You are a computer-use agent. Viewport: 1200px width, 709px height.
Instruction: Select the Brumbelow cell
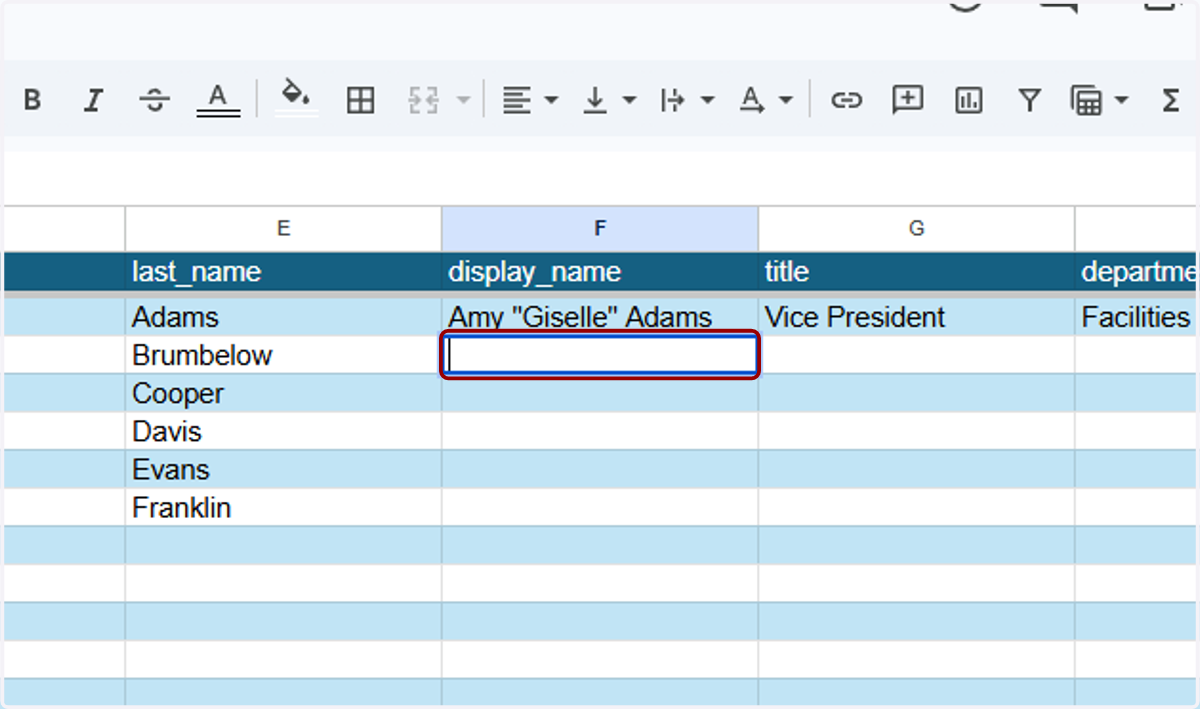point(283,356)
